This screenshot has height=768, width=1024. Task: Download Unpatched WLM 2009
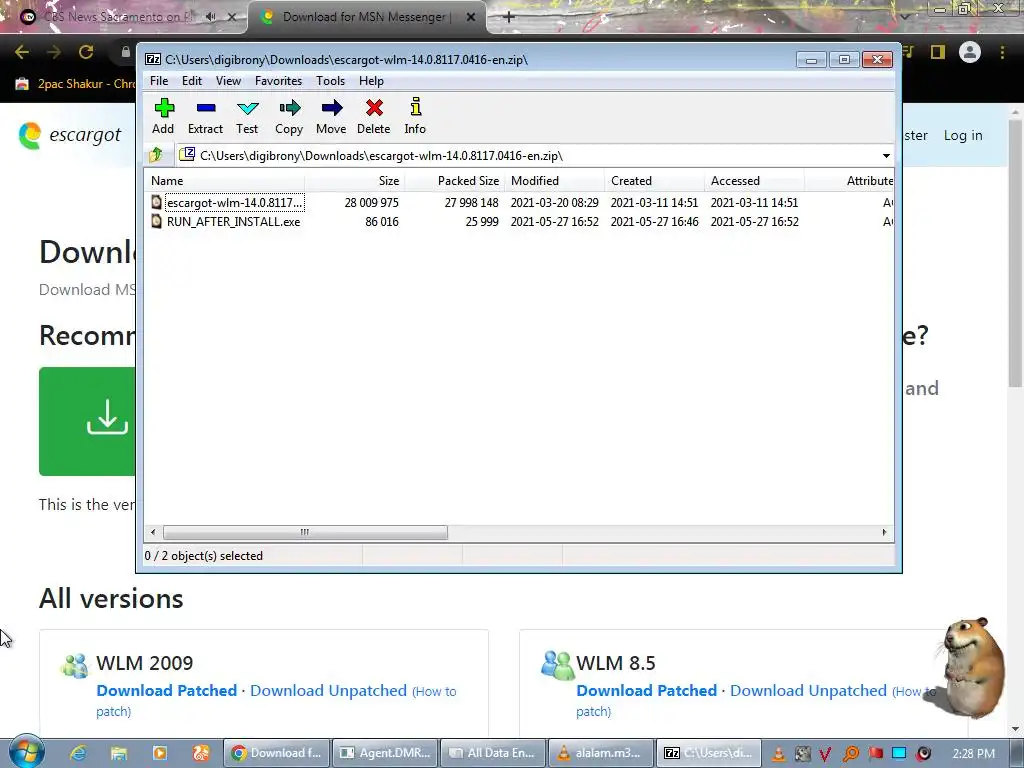pos(328,691)
